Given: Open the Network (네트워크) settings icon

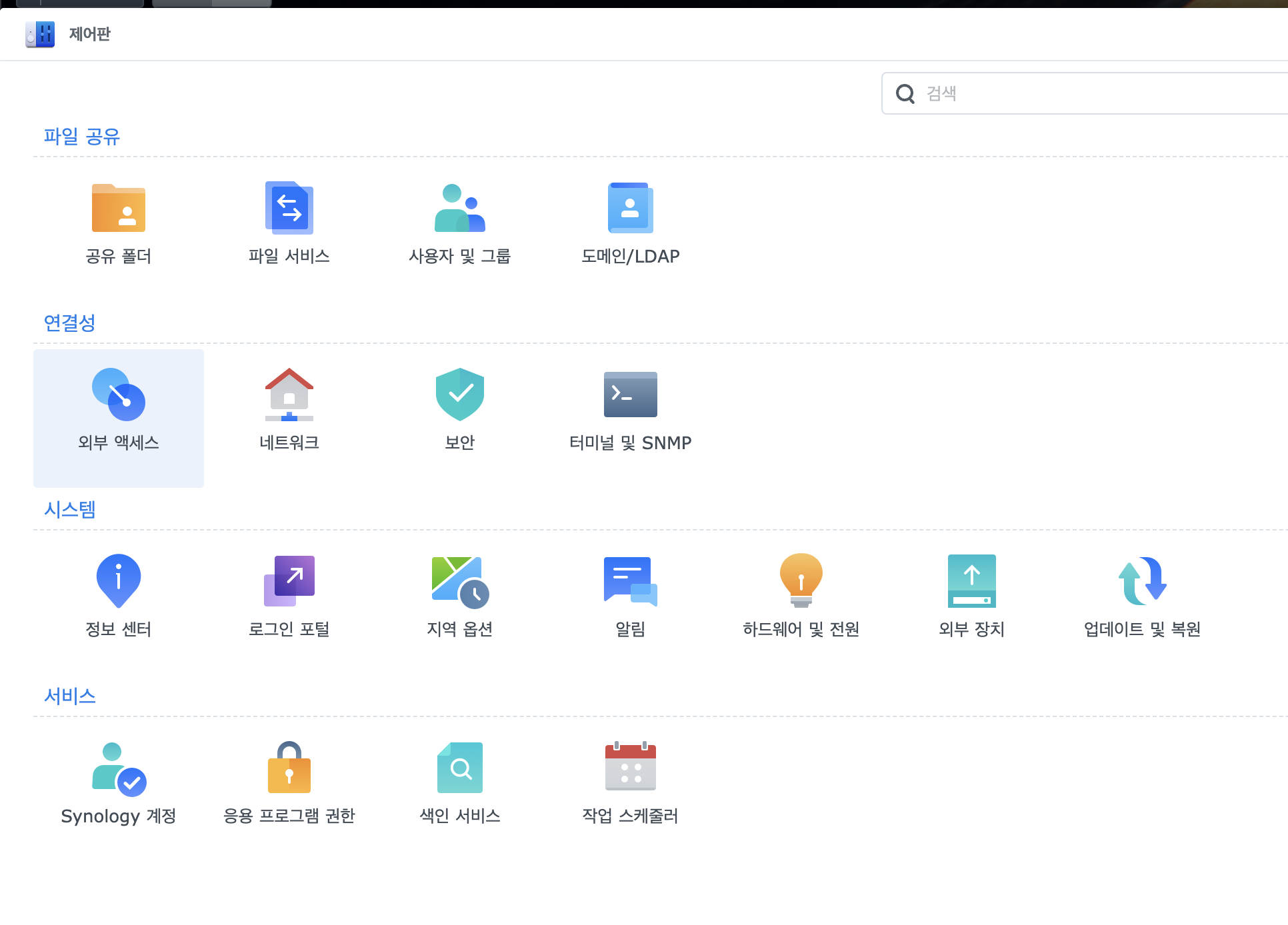Looking at the screenshot, I should 289,395.
